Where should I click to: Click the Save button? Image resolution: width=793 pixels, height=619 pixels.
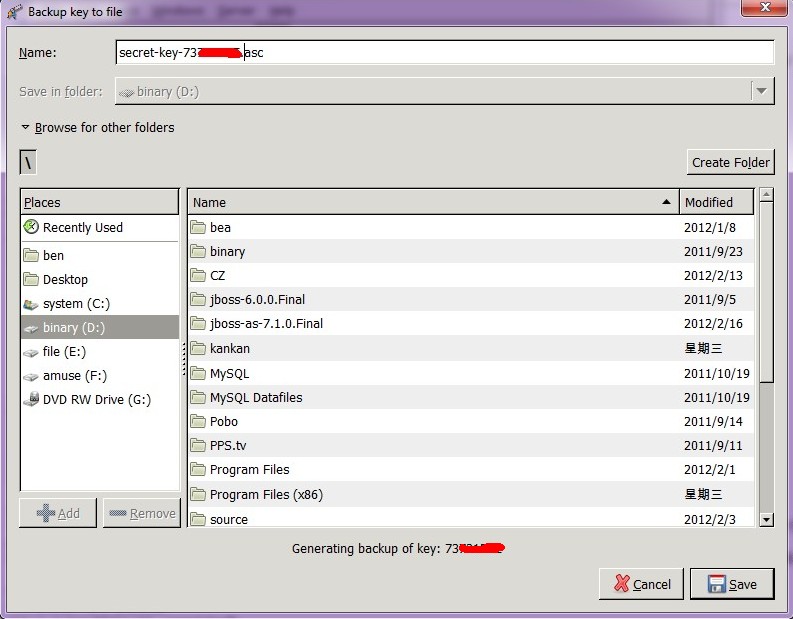732,584
